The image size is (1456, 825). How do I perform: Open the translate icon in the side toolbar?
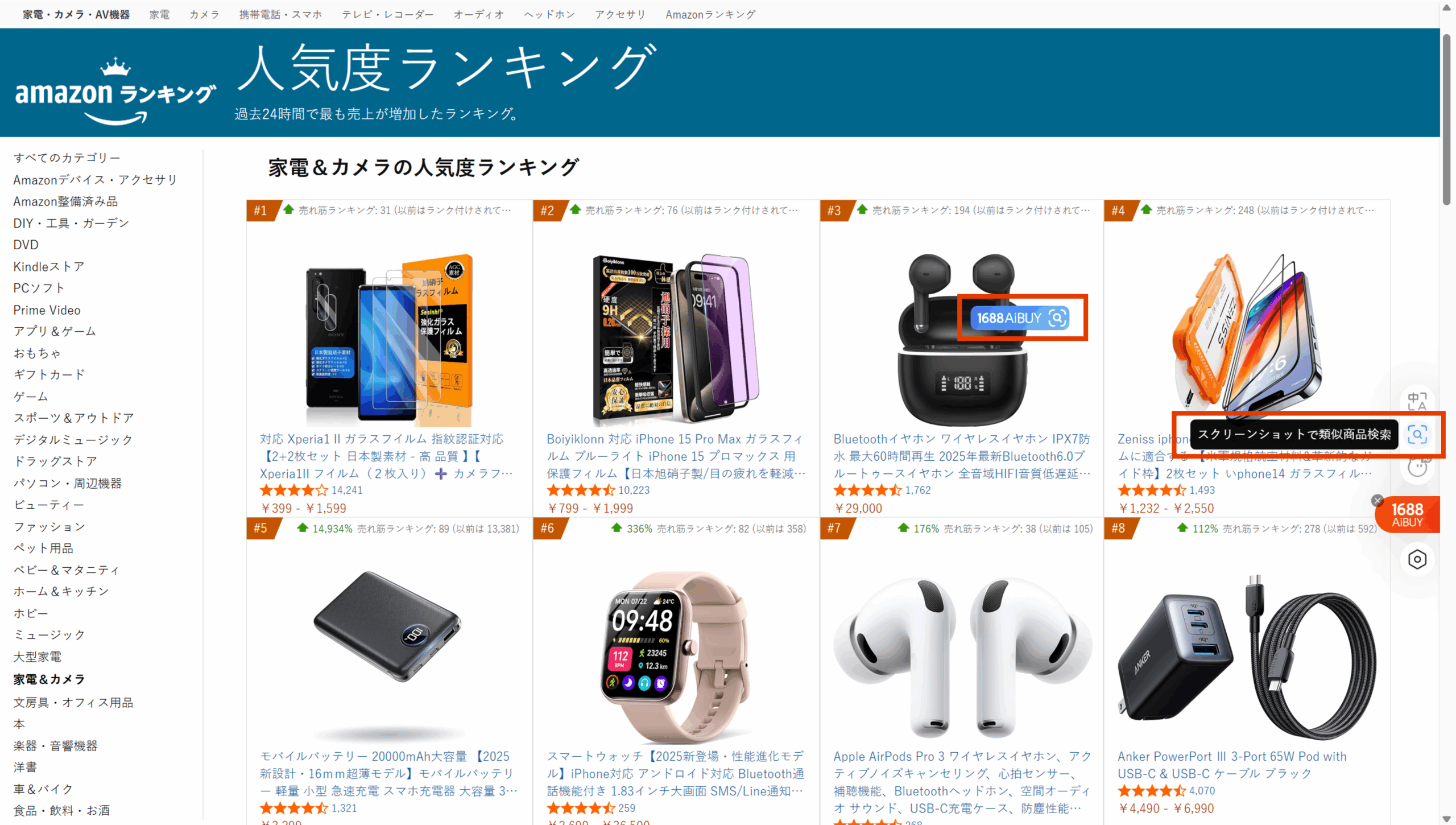[1417, 401]
